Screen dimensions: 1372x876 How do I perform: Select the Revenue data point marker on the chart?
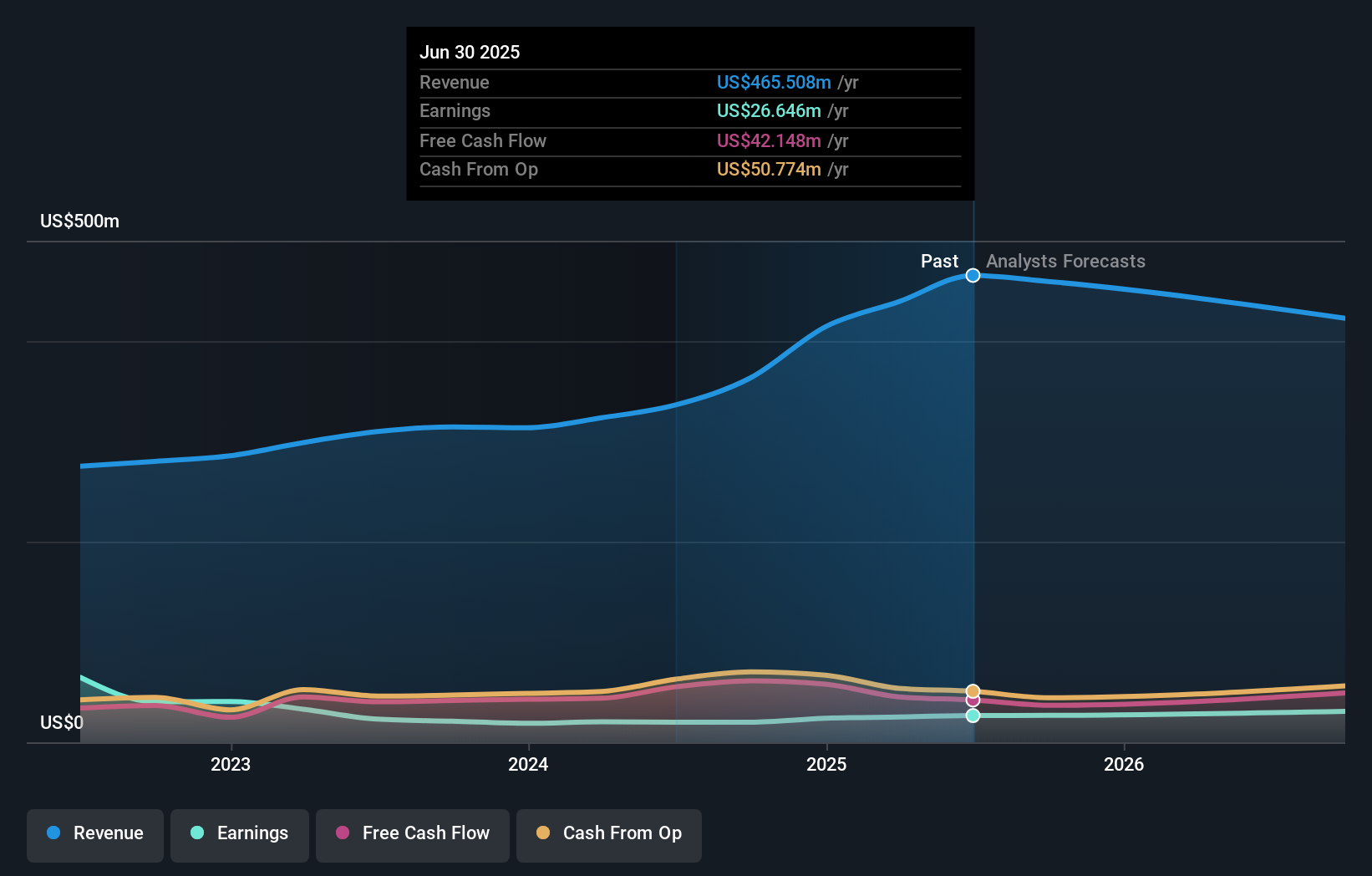click(x=972, y=275)
